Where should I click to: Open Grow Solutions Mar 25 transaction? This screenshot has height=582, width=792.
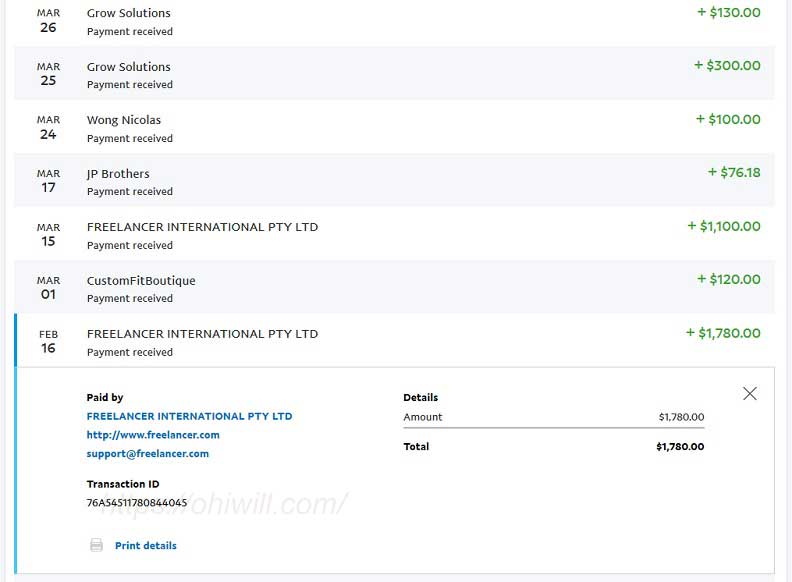394,74
